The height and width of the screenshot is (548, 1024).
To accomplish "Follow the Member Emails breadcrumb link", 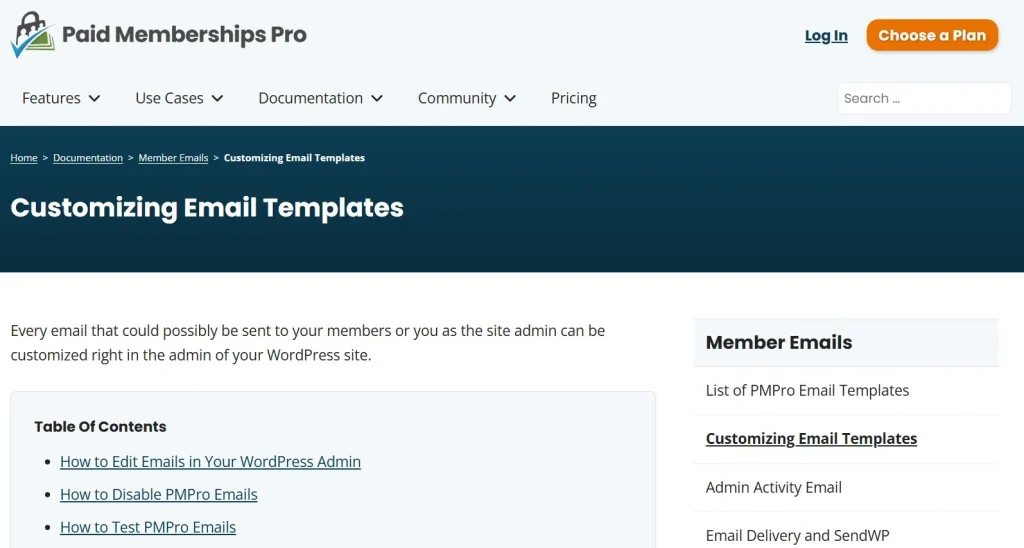I will pyautogui.click(x=173, y=157).
